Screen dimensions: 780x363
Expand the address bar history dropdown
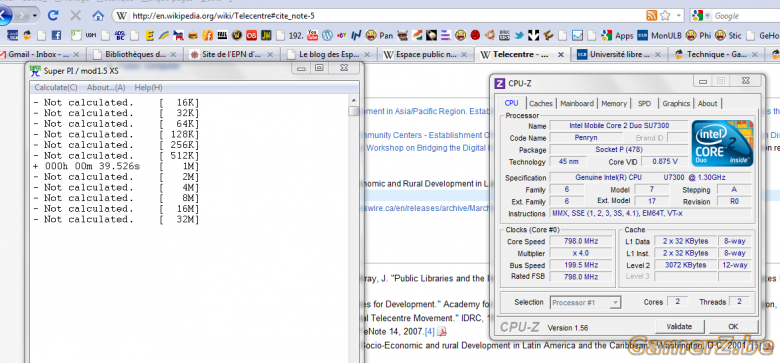click(x=679, y=15)
